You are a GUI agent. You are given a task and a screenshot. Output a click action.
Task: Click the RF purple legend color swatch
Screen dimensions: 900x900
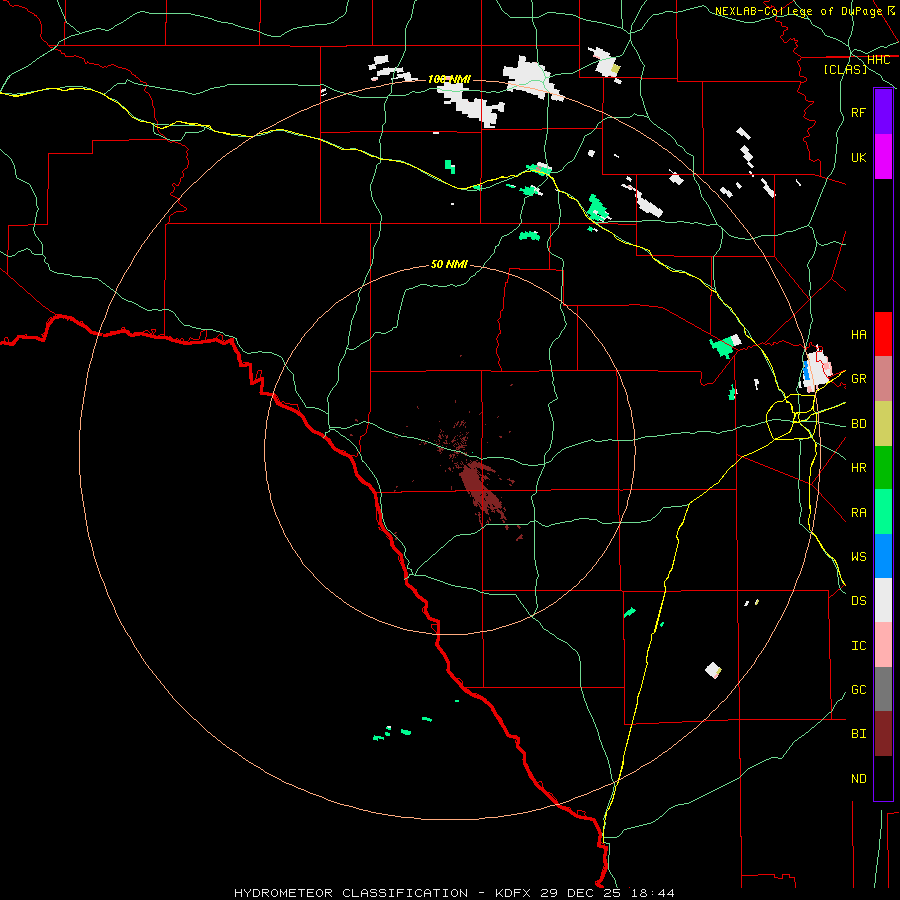(x=883, y=112)
